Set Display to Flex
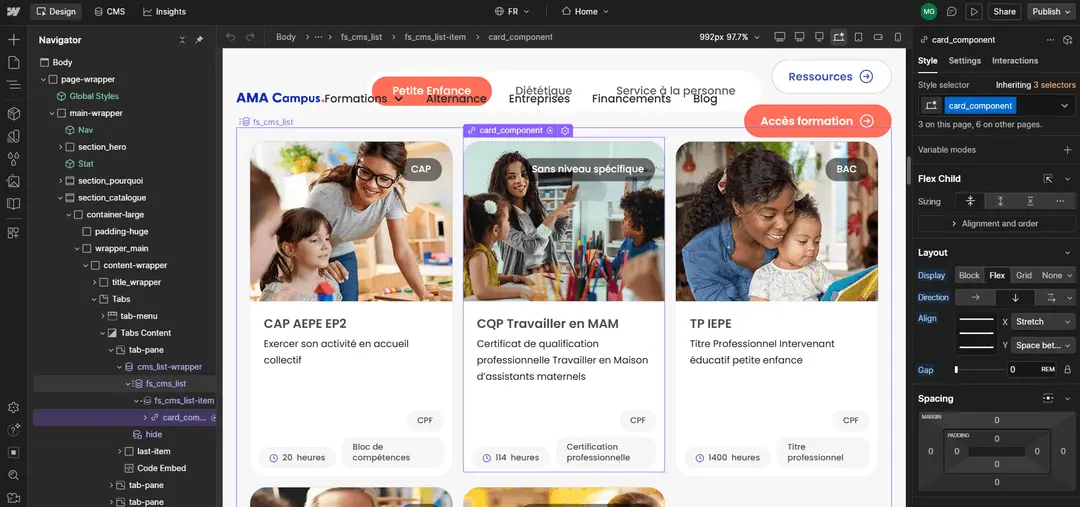Image resolution: width=1080 pixels, height=507 pixels. 997,275
